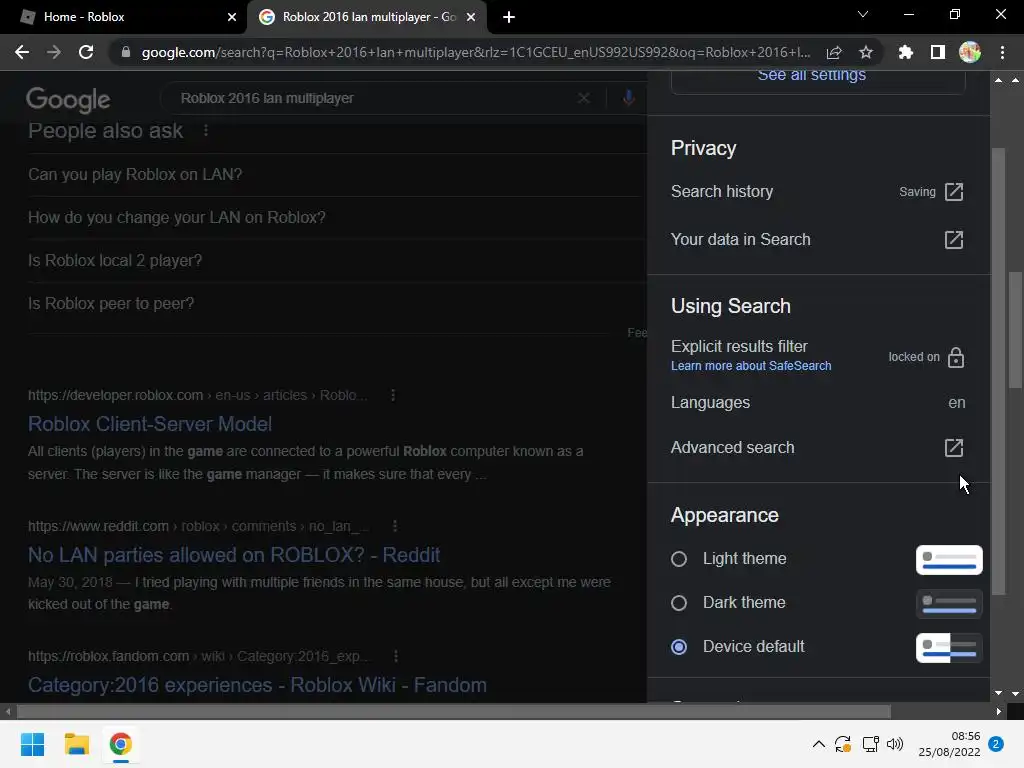Screen dimensions: 1024x768
Task: Click the Chrome taskbar icon
Action: pos(120,744)
